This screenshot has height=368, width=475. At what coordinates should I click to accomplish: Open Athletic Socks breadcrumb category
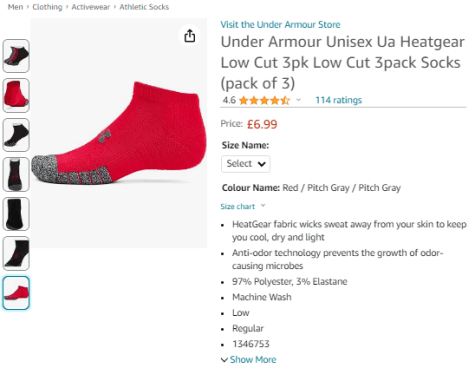pos(144,7)
